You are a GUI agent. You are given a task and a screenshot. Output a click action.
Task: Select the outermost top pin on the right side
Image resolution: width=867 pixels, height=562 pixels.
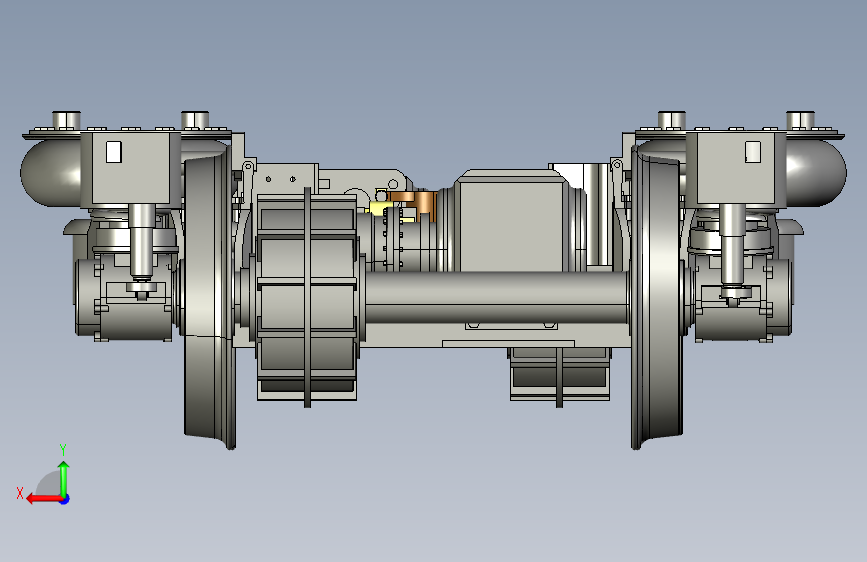800,121
